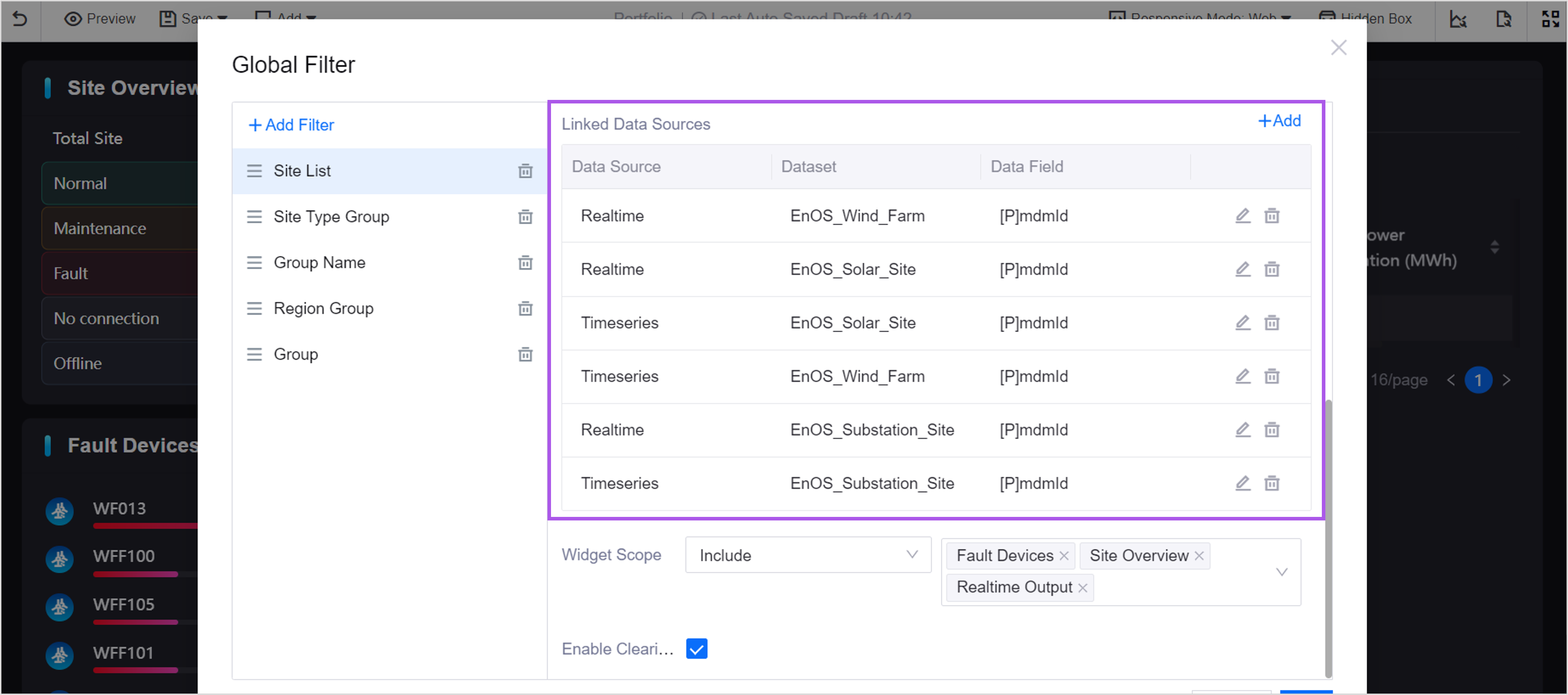Remove the Realtime Output scope tag
The width and height of the screenshot is (1568, 695).
pos(1082,587)
